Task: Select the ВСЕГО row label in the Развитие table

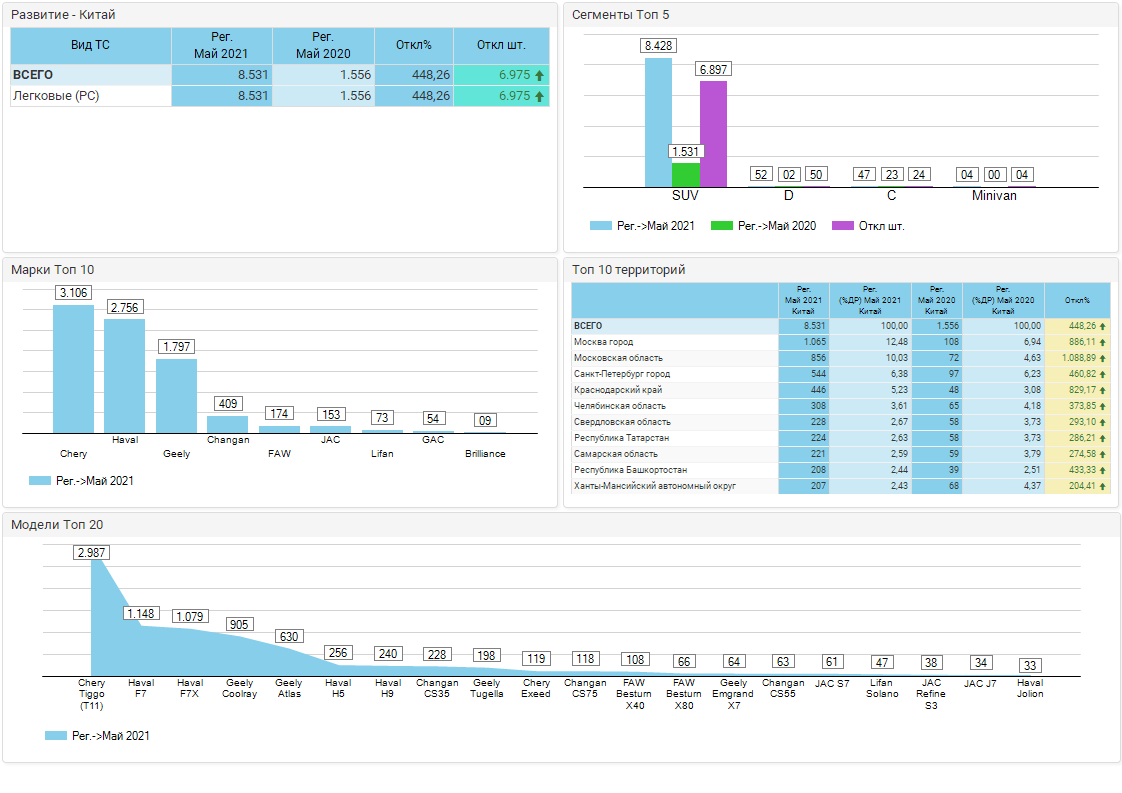Action: point(33,75)
